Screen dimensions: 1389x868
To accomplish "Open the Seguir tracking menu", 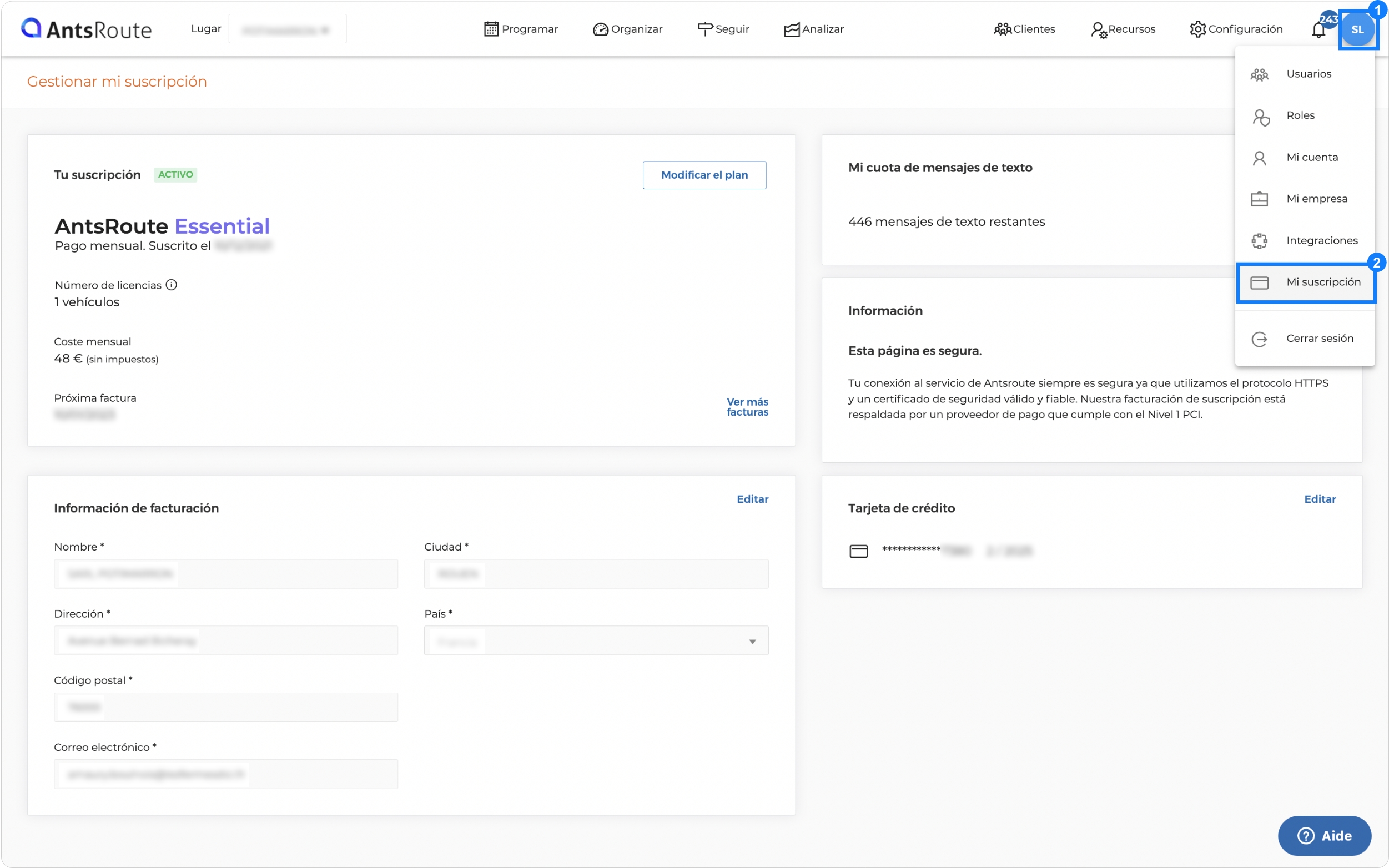I will [723, 29].
